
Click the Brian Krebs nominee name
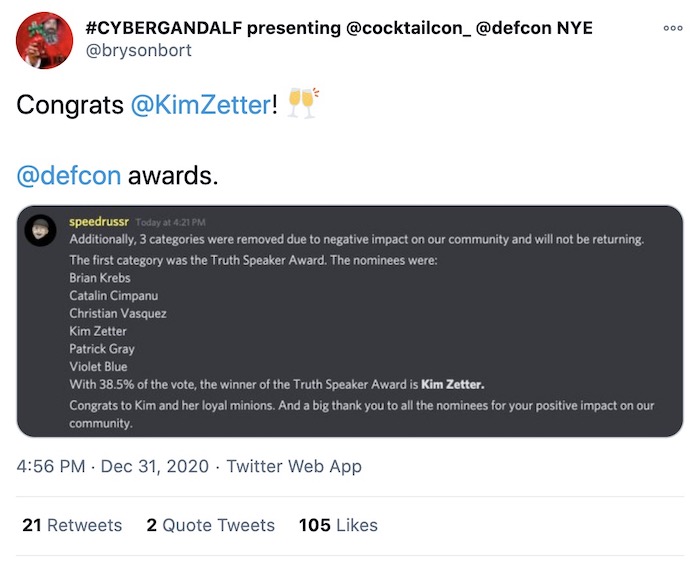point(100,277)
